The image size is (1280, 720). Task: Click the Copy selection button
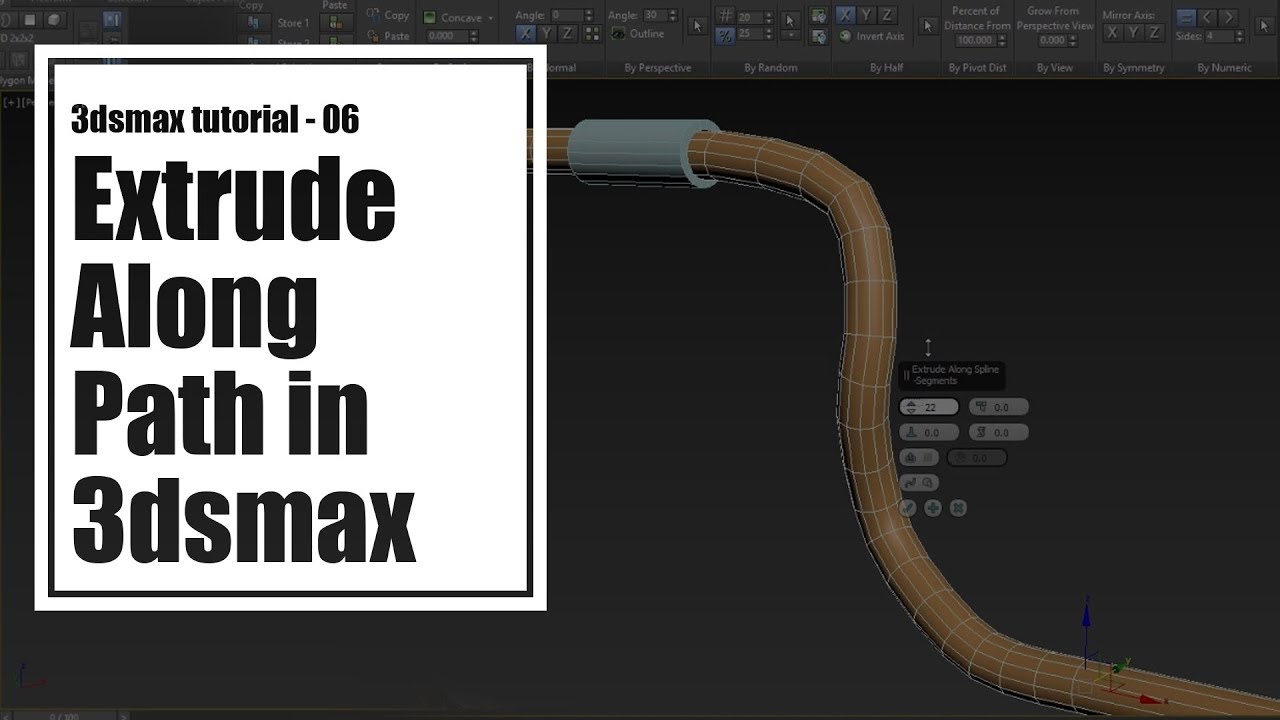tap(388, 15)
